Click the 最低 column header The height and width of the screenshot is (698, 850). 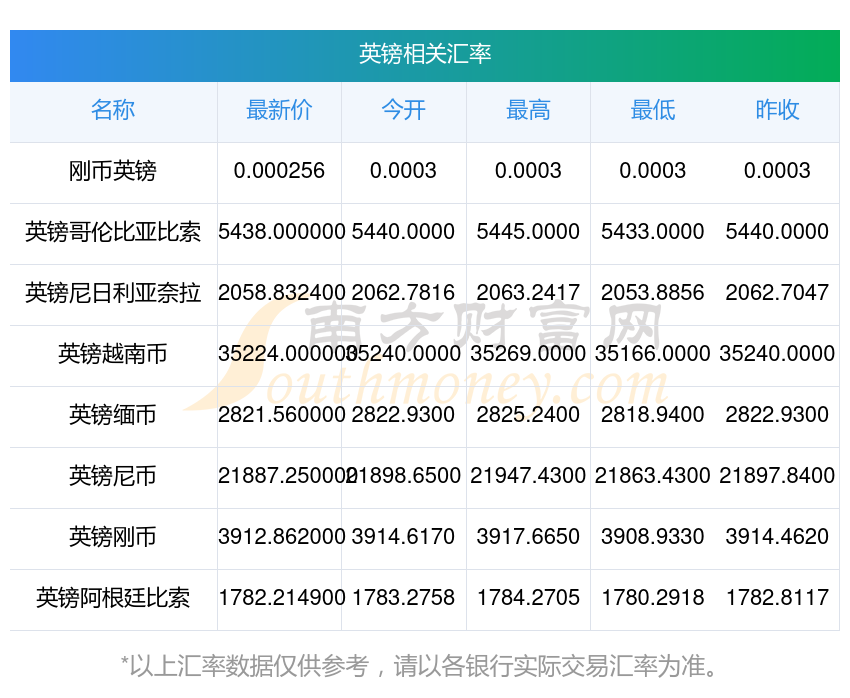(653, 110)
